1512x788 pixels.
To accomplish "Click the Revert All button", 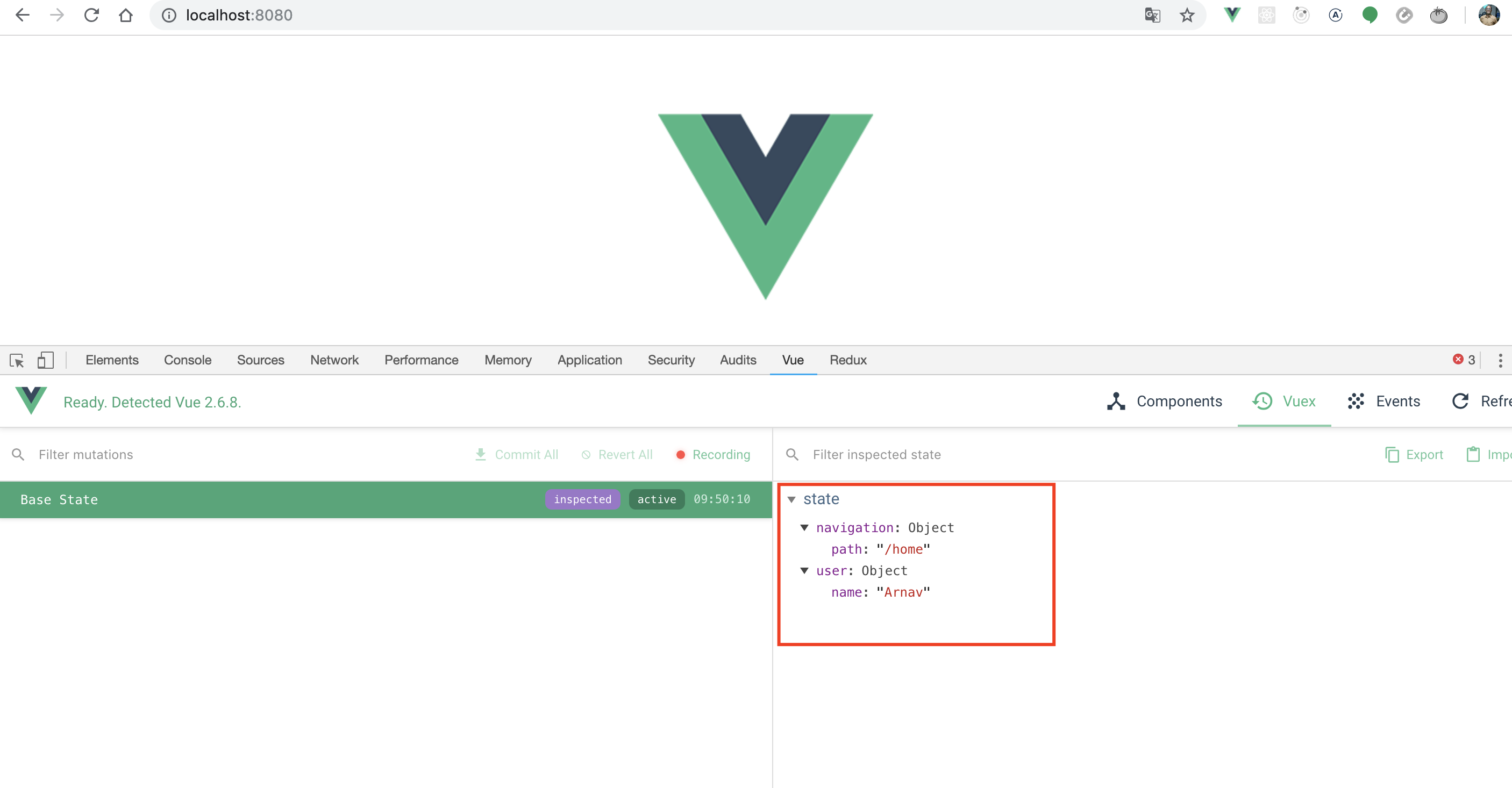I will 616,454.
